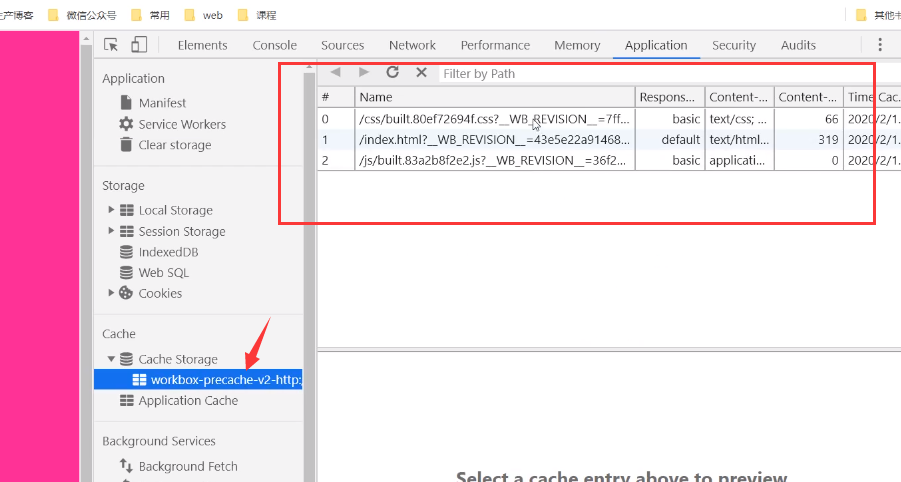Viewport: 901px width, 482px height.
Task: Sort by the # column header
Action: pos(336,97)
